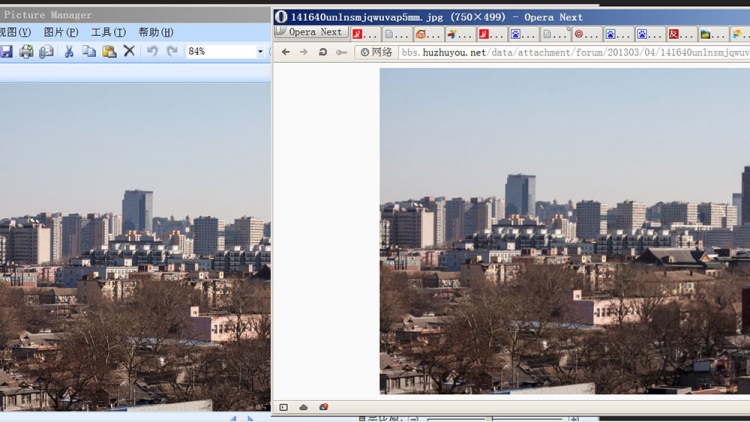Toggle the Opera panels button in status bar
This screenshot has width=750, height=422.
coord(284,407)
